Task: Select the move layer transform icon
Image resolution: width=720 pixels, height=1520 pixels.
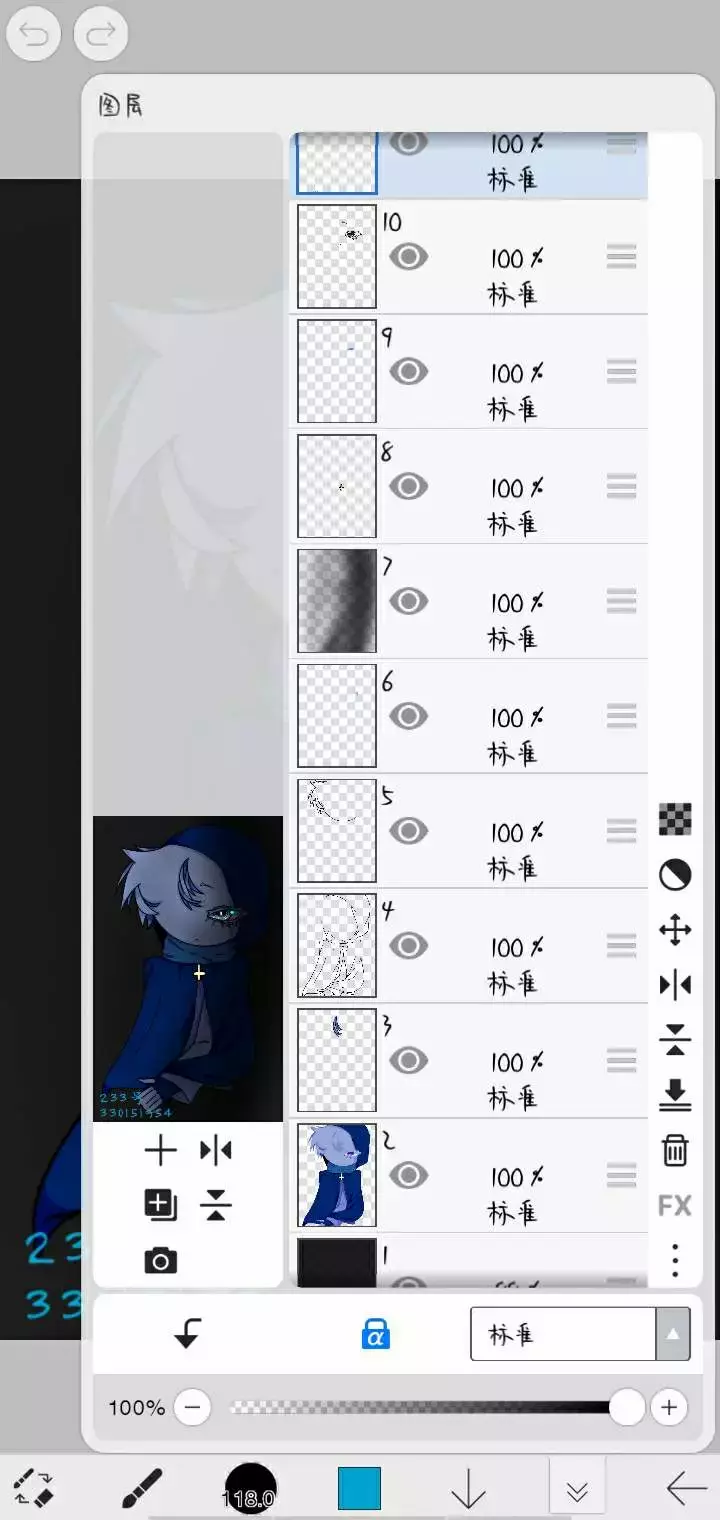Action: click(x=675, y=931)
